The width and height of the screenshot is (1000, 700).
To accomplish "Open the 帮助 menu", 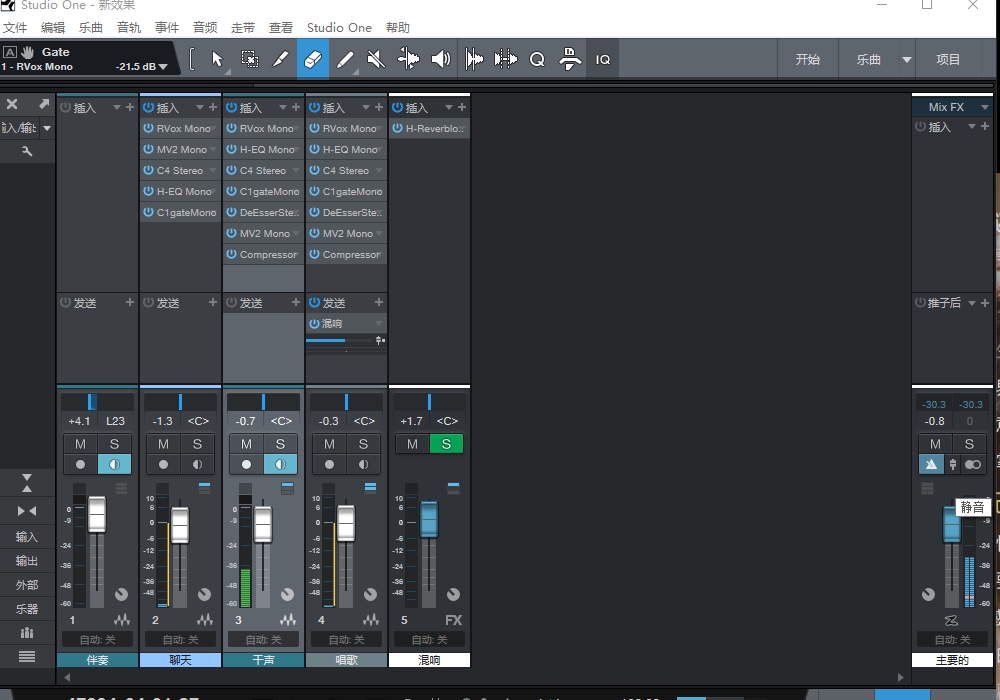I will click(x=398, y=27).
